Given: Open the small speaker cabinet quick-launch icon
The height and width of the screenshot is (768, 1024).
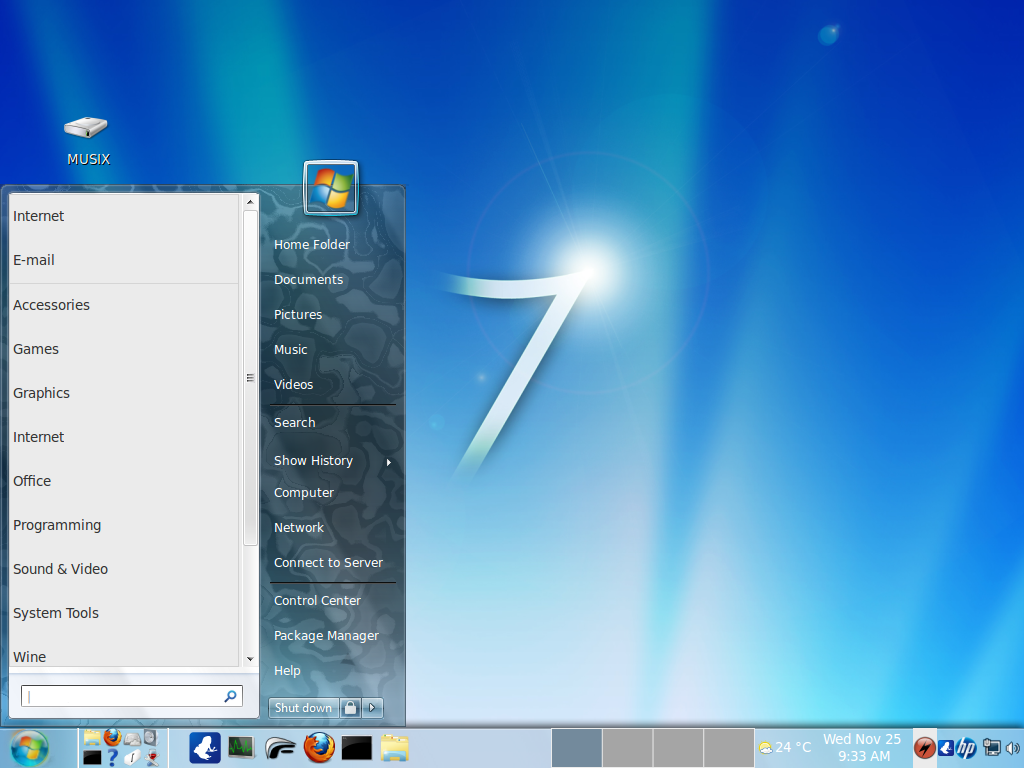Looking at the screenshot, I should [x=151, y=738].
